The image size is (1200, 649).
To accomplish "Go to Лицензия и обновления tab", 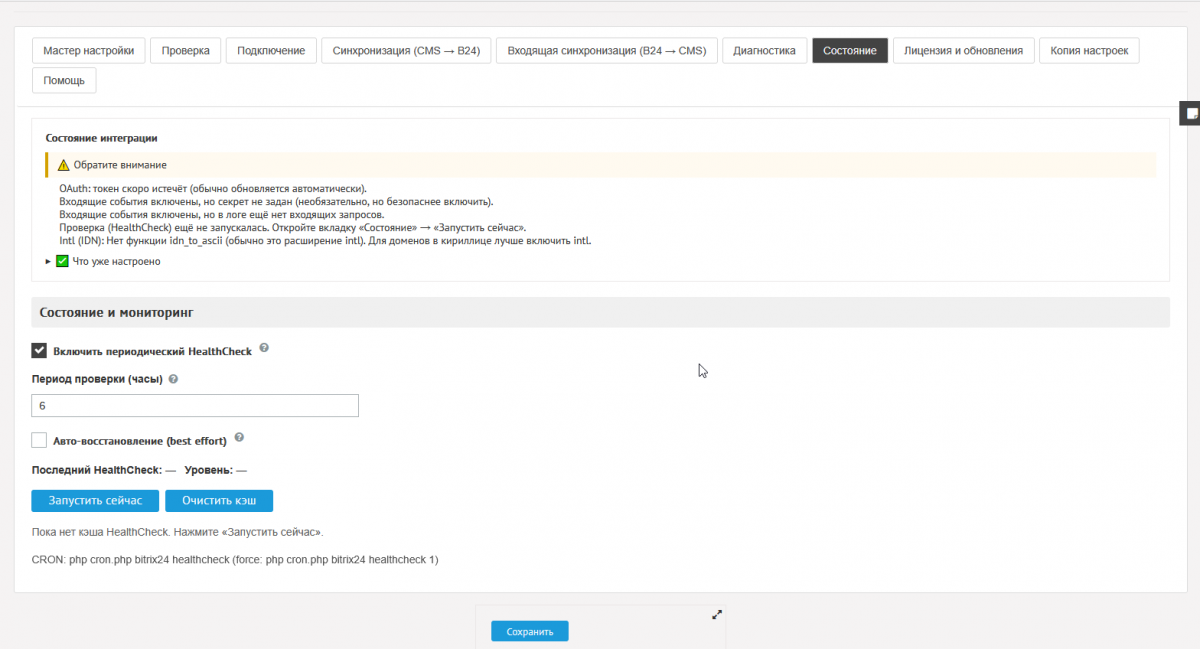I will coord(963,51).
